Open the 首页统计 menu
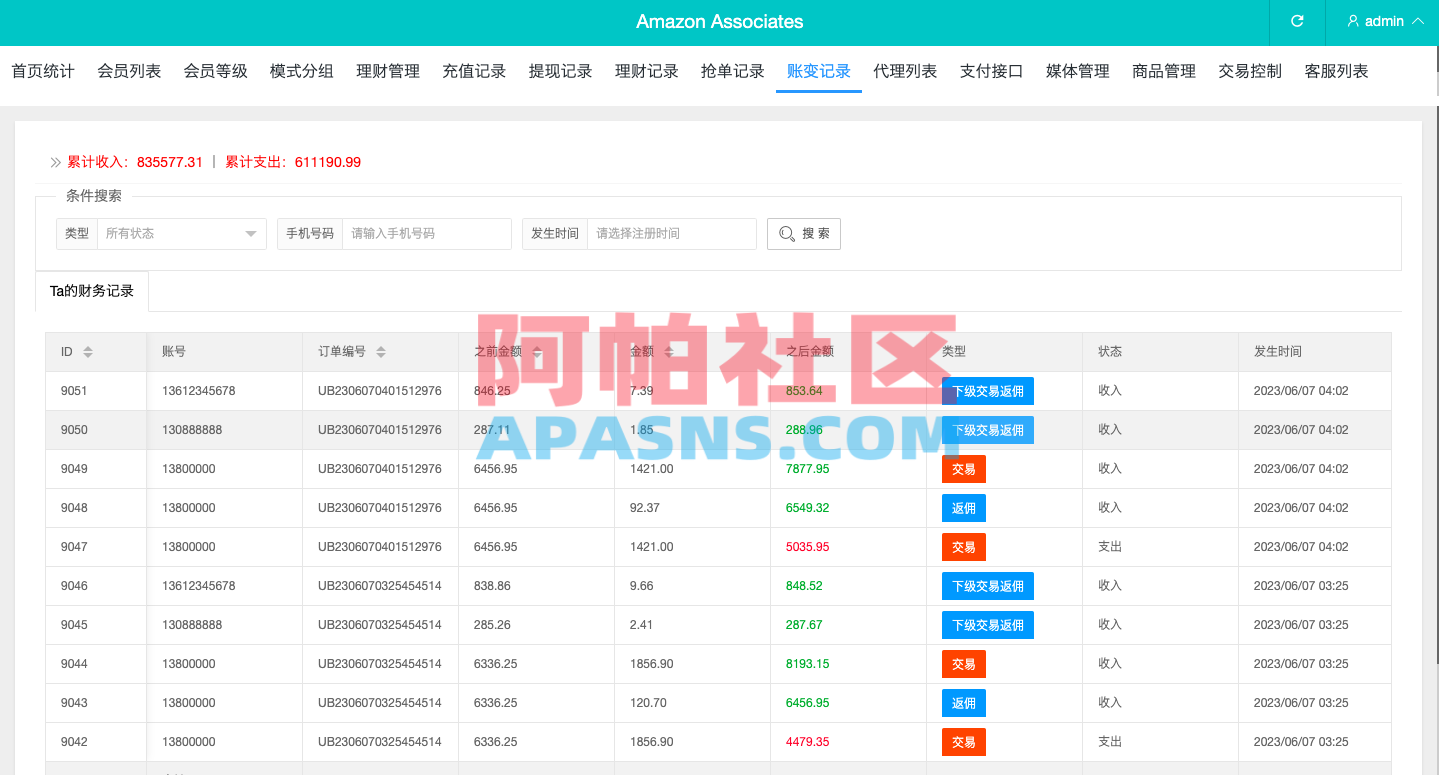This screenshot has height=775, width=1439. click(43, 71)
